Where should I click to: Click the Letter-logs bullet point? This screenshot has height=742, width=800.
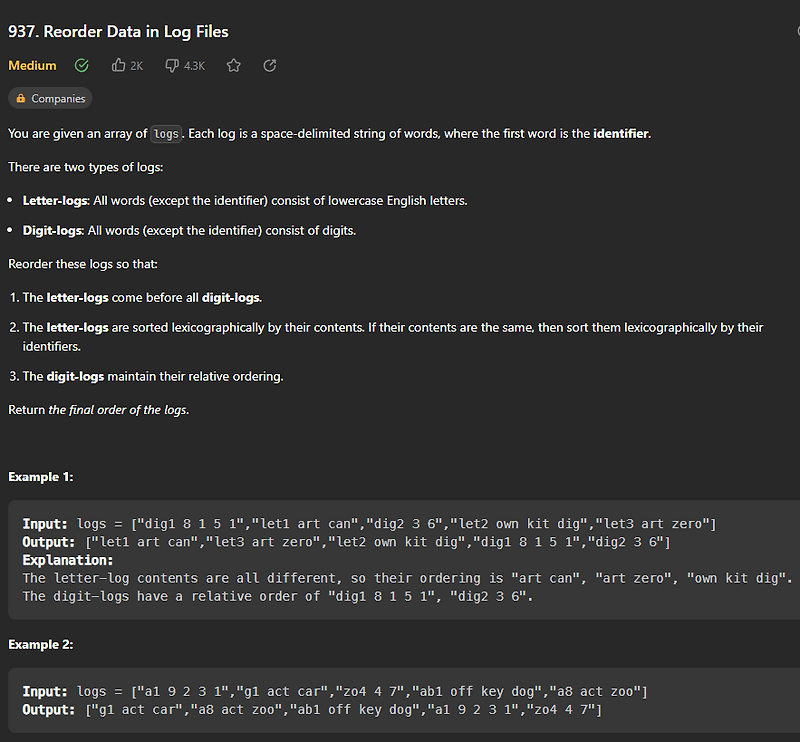(x=245, y=200)
